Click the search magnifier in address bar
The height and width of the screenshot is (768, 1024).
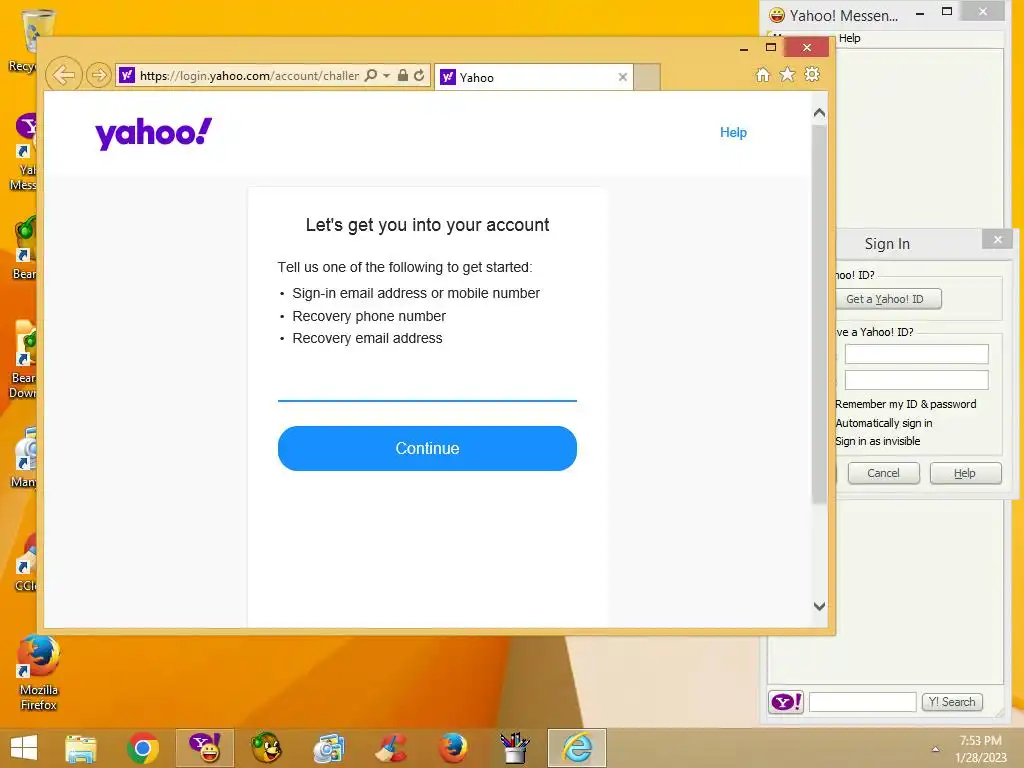click(370, 75)
